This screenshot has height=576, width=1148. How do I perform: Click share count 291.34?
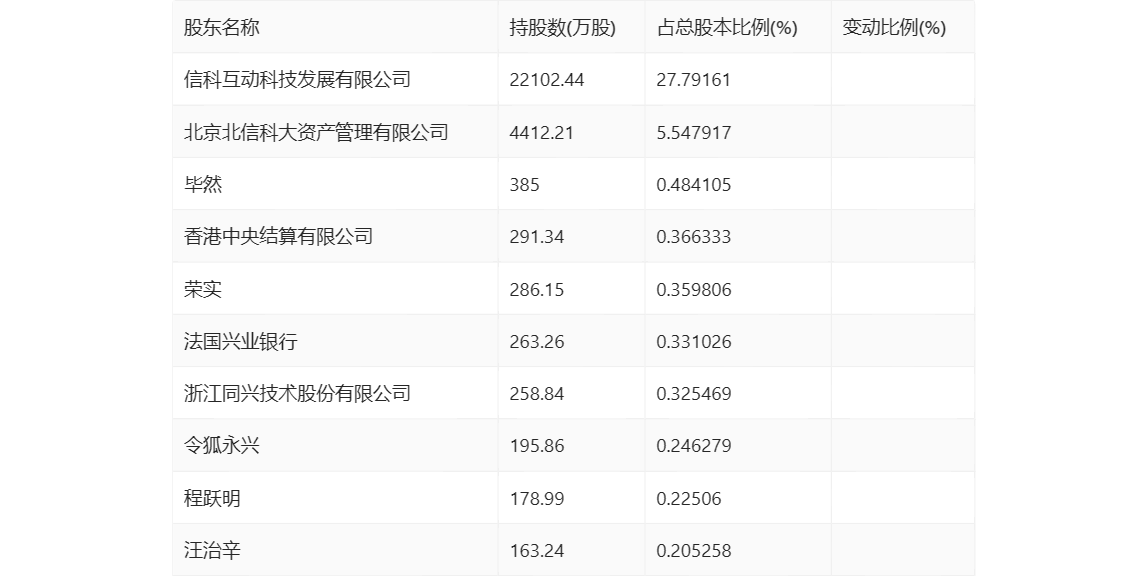[537, 237]
